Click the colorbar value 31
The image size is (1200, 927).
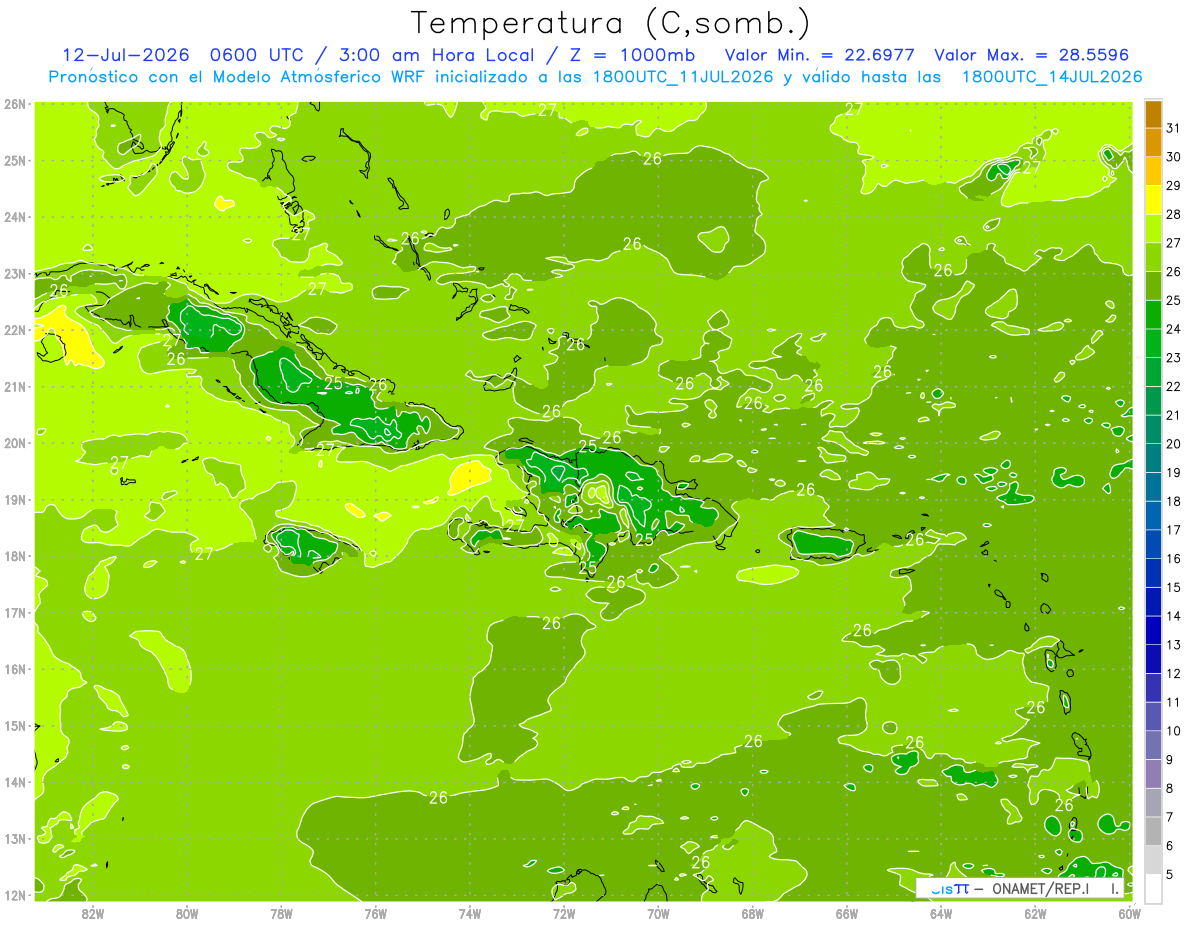tap(1173, 129)
